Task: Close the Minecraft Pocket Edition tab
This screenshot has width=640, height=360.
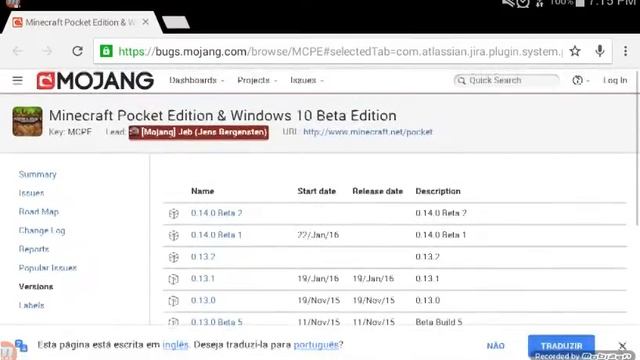Action: 145,22
